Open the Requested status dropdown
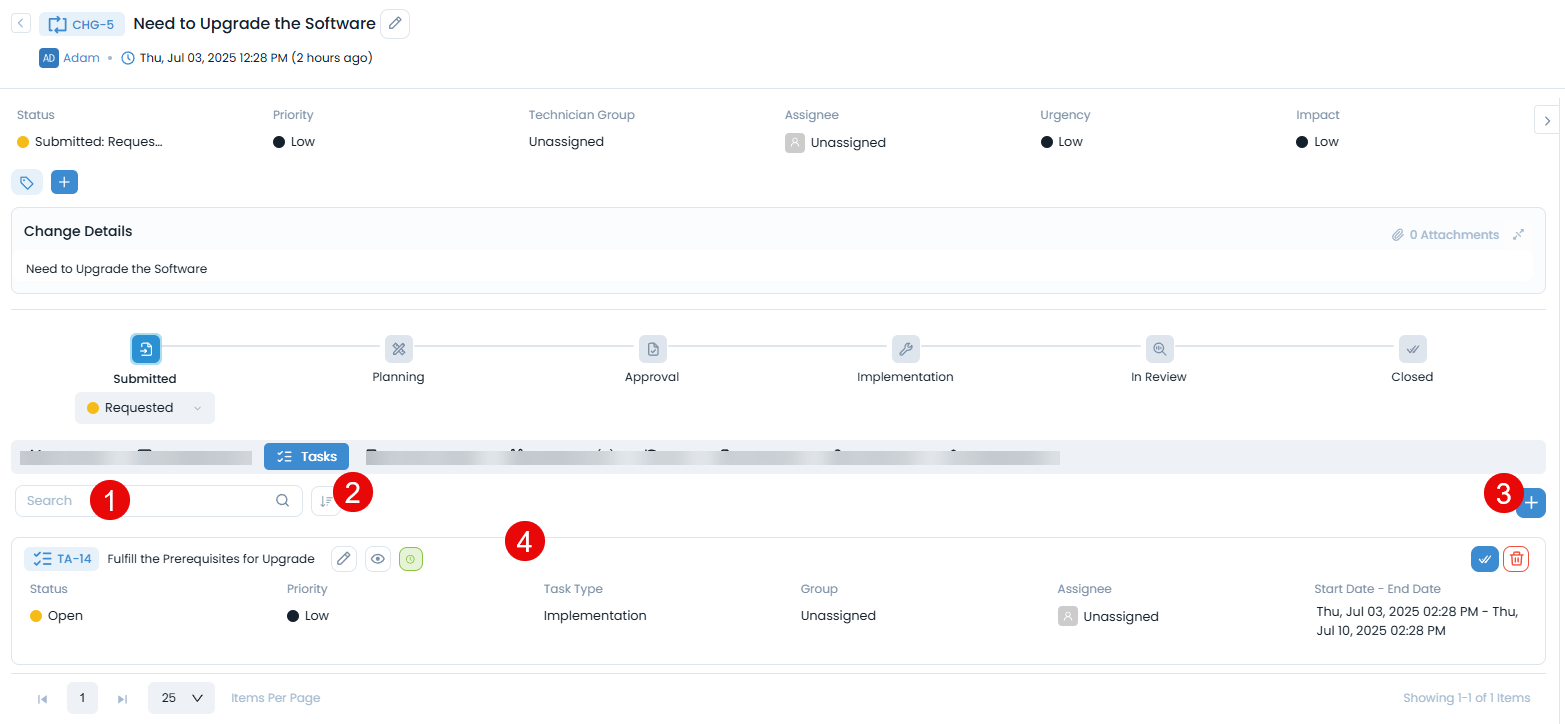Viewport: 1565px width, 724px height. (144, 407)
